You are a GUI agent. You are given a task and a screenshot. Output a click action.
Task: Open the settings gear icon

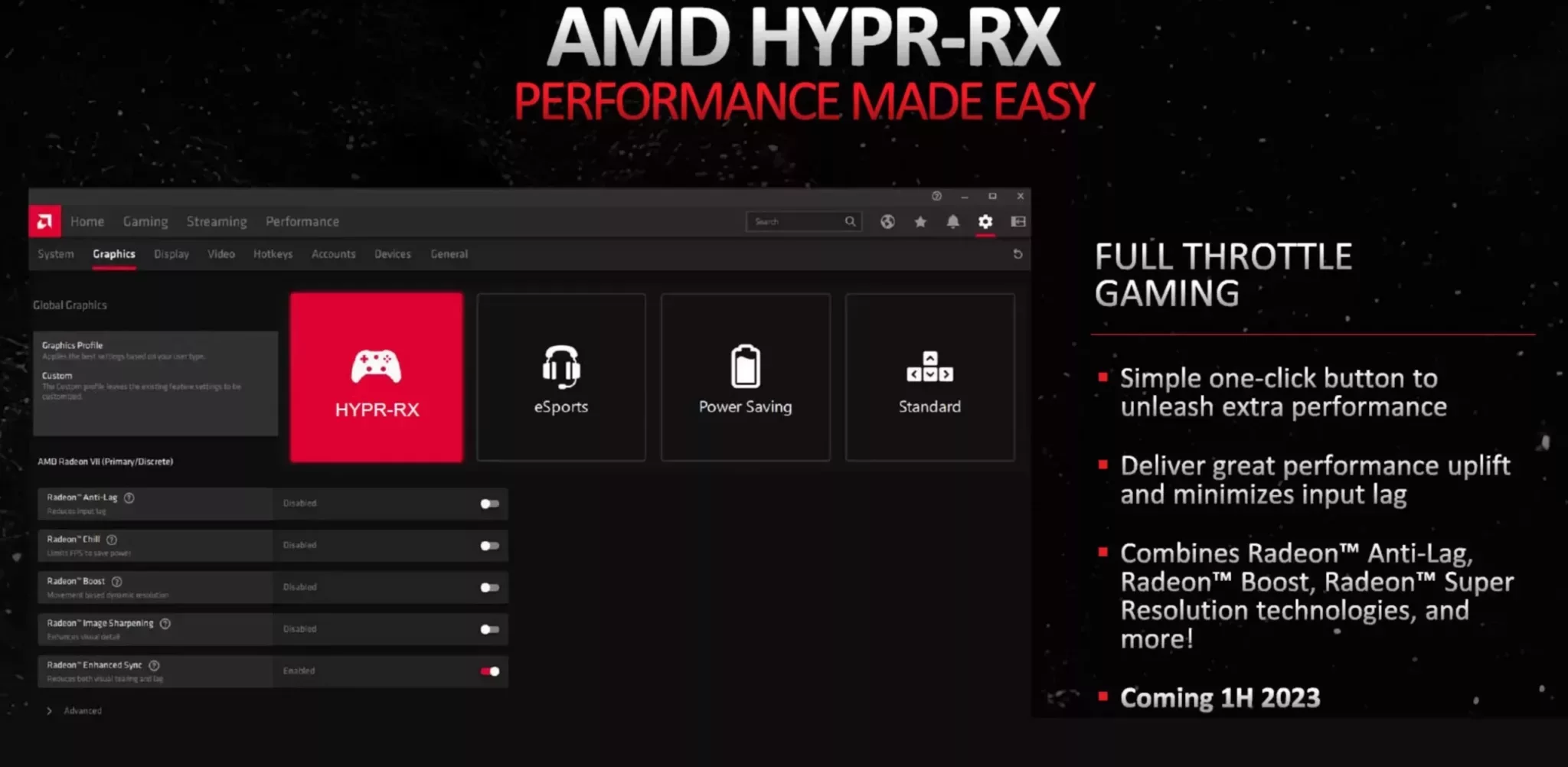(x=985, y=222)
